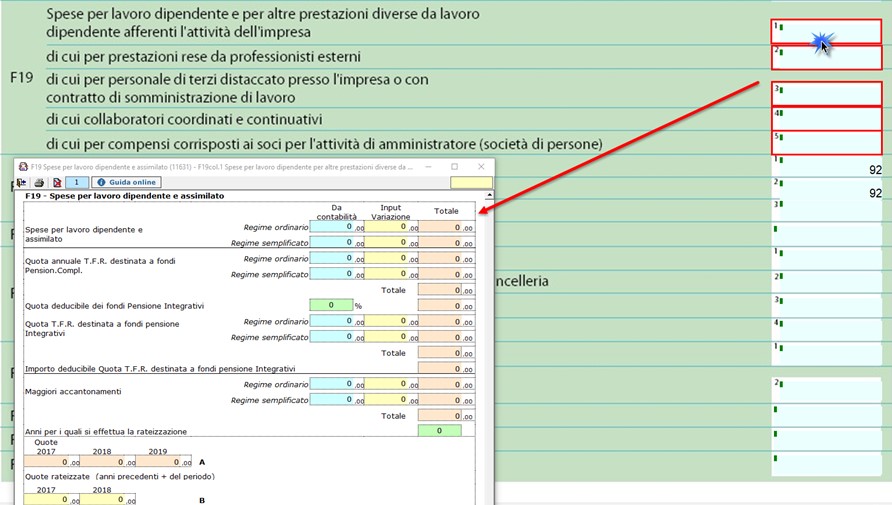Image resolution: width=892 pixels, height=505 pixels.
Task: Click the F19 dialog title bar app icon
Action: (x=23, y=167)
